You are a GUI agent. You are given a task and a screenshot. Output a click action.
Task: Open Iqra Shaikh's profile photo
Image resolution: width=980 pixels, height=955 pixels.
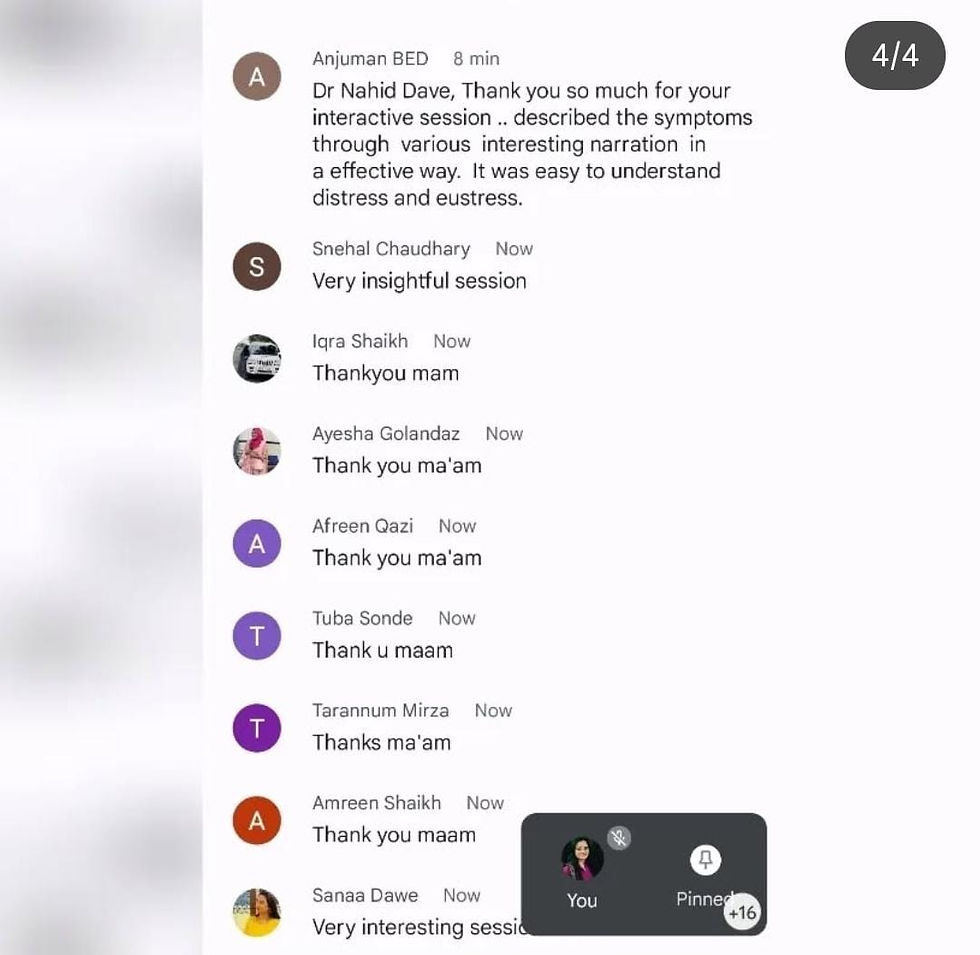(257, 359)
